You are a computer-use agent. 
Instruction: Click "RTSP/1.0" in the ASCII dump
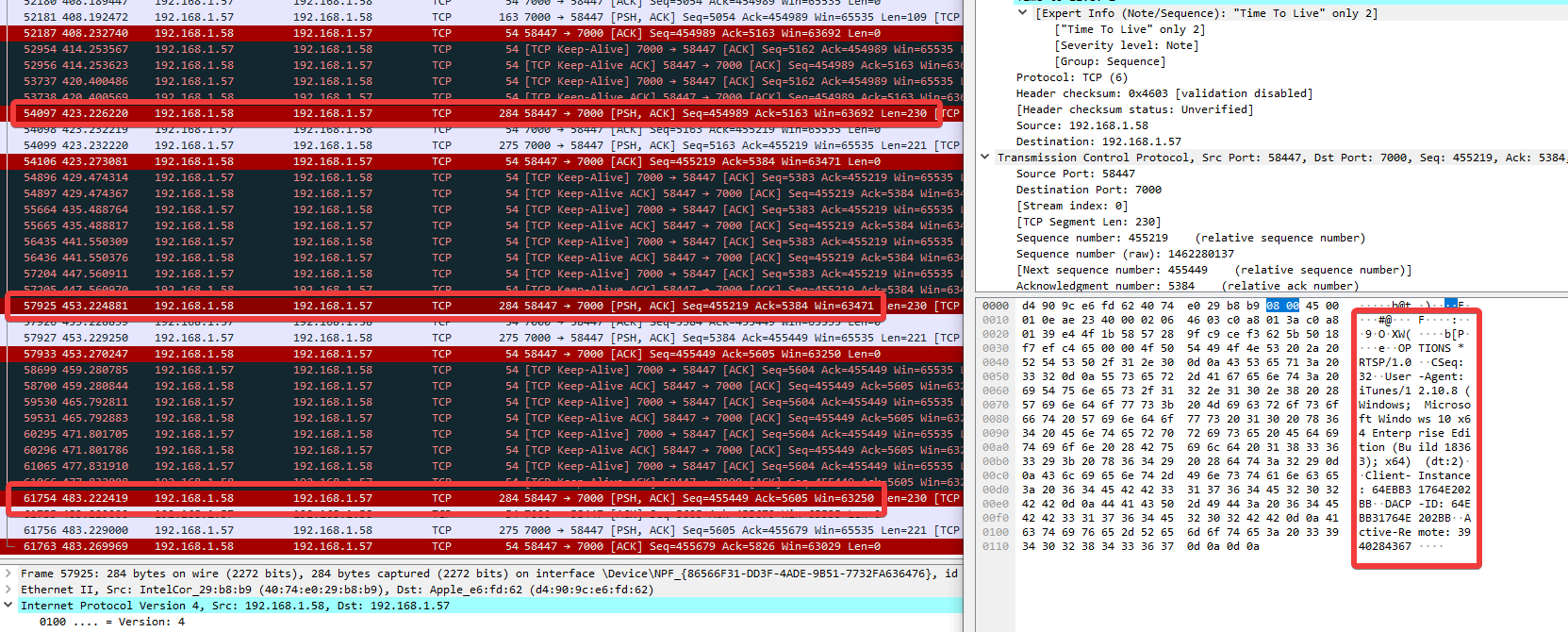[1385, 362]
